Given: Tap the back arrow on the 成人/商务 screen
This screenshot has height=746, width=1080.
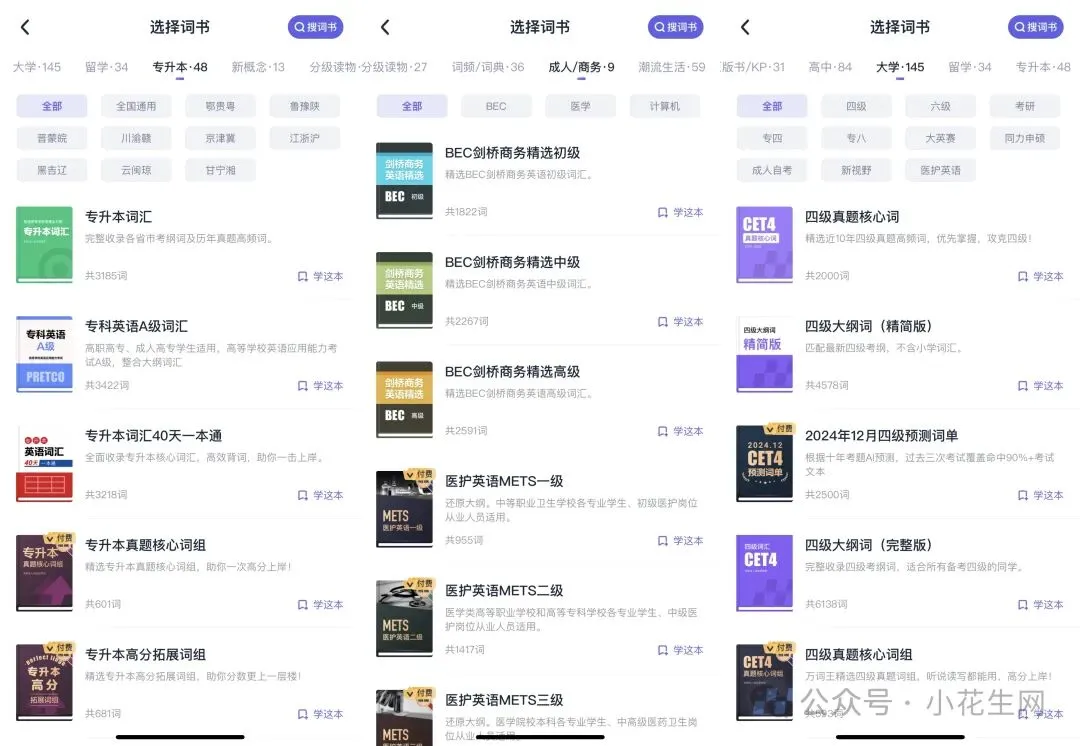Looking at the screenshot, I should click(x=385, y=28).
